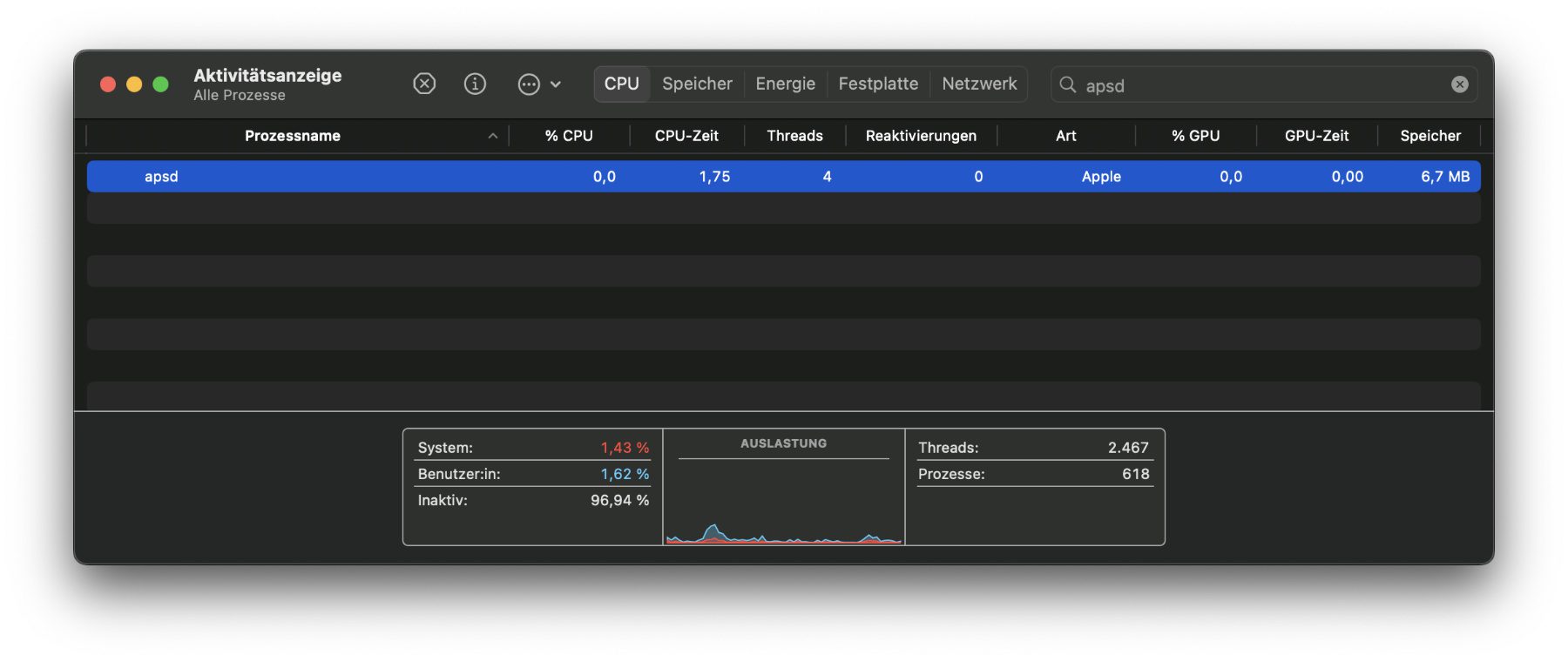Screen dimensions: 1568x662
Task: Sort processes by Threads column
Action: pos(794,136)
